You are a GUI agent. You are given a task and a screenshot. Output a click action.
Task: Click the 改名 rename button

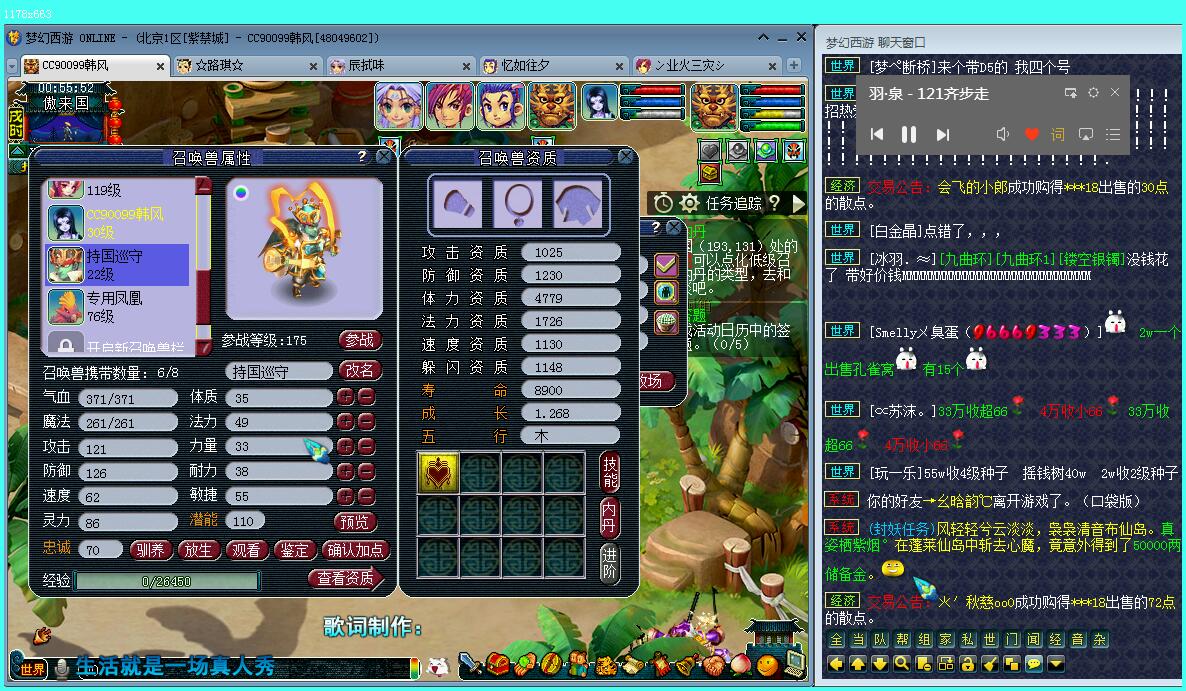click(x=359, y=371)
